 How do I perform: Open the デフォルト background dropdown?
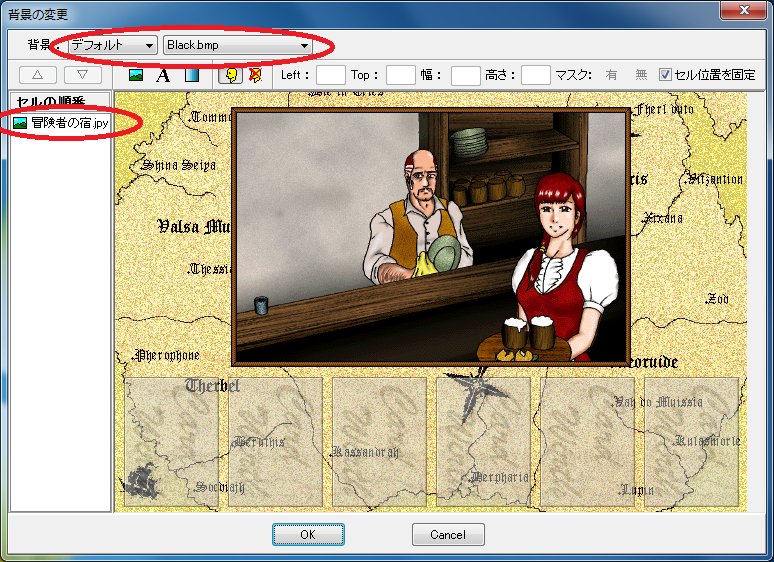(112, 45)
